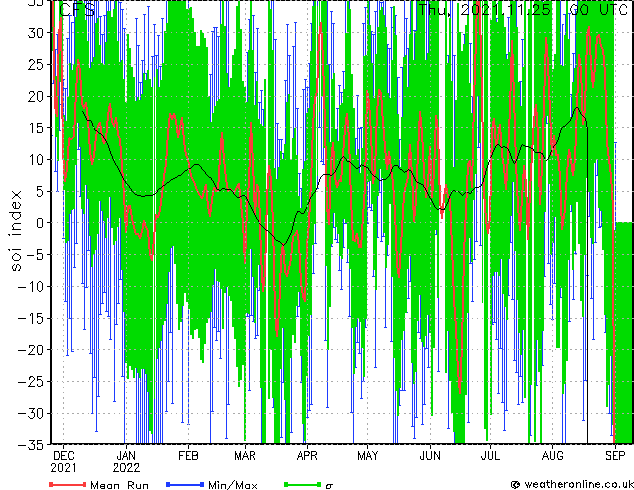Click the 'soi index' axis title
Viewport: 634px width, 490px height.
pyautogui.click(x=16, y=231)
